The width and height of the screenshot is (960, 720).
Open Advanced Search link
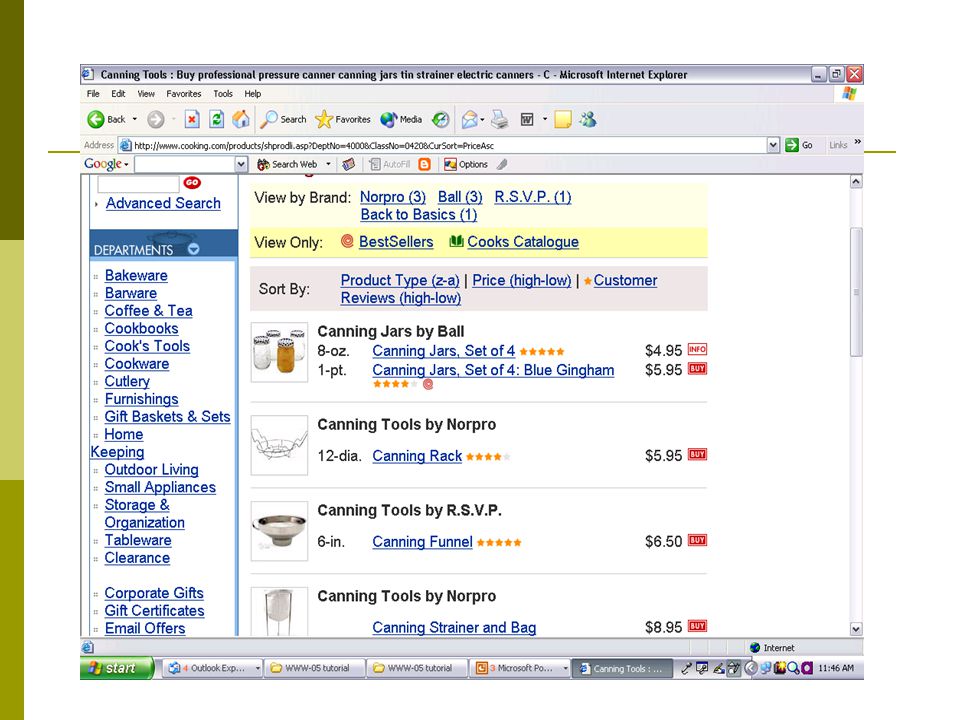click(x=163, y=203)
